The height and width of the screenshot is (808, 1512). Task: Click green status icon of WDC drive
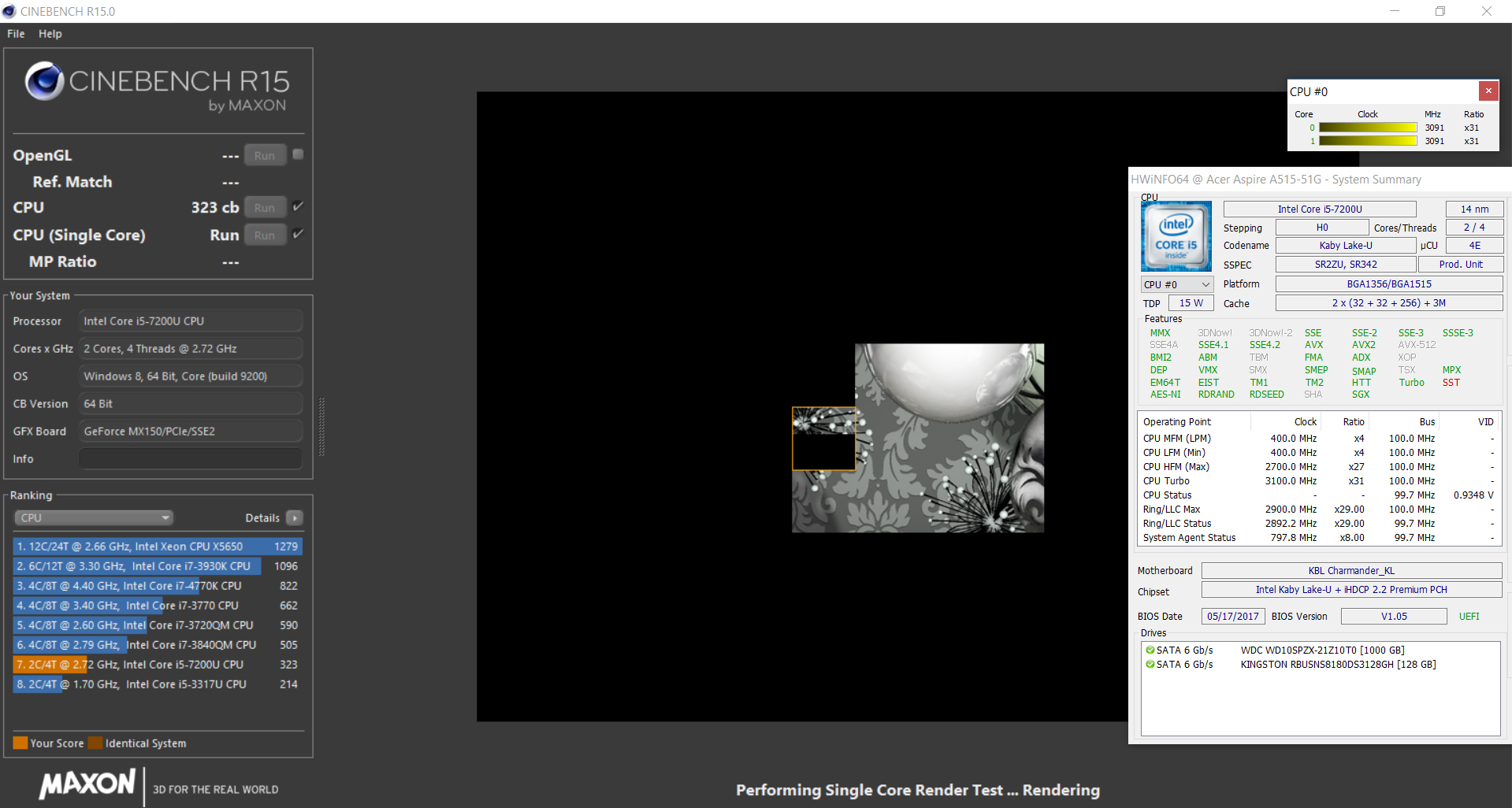click(x=1150, y=650)
